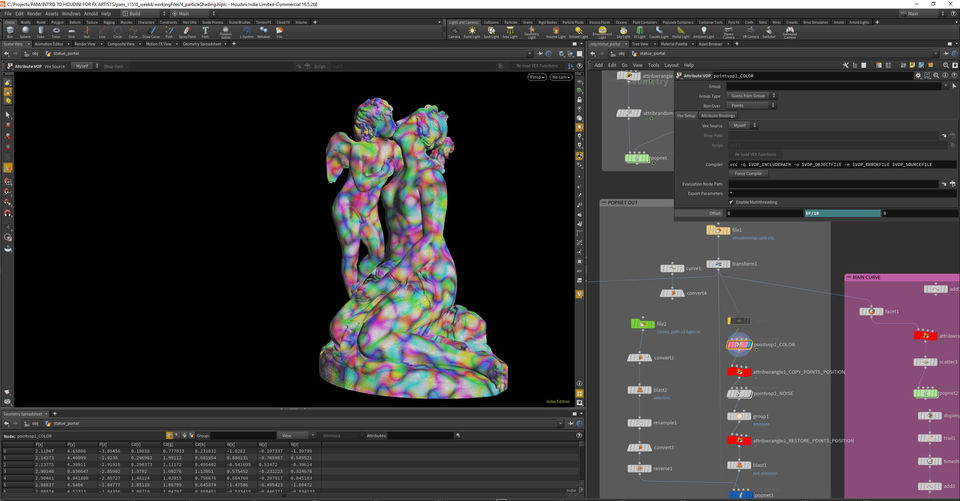
Task: Open the Vex Source dropdown in parameter pane
Action: pyautogui.click(x=742, y=125)
